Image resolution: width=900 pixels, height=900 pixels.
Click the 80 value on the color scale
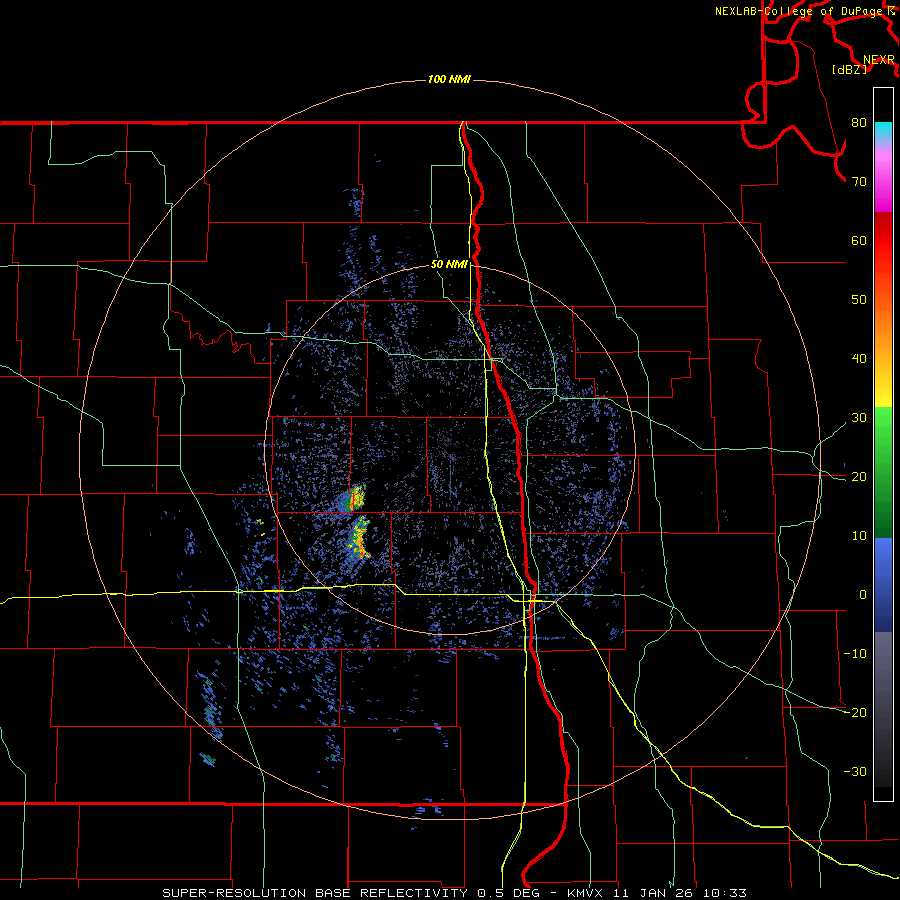[x=859, y=123]
